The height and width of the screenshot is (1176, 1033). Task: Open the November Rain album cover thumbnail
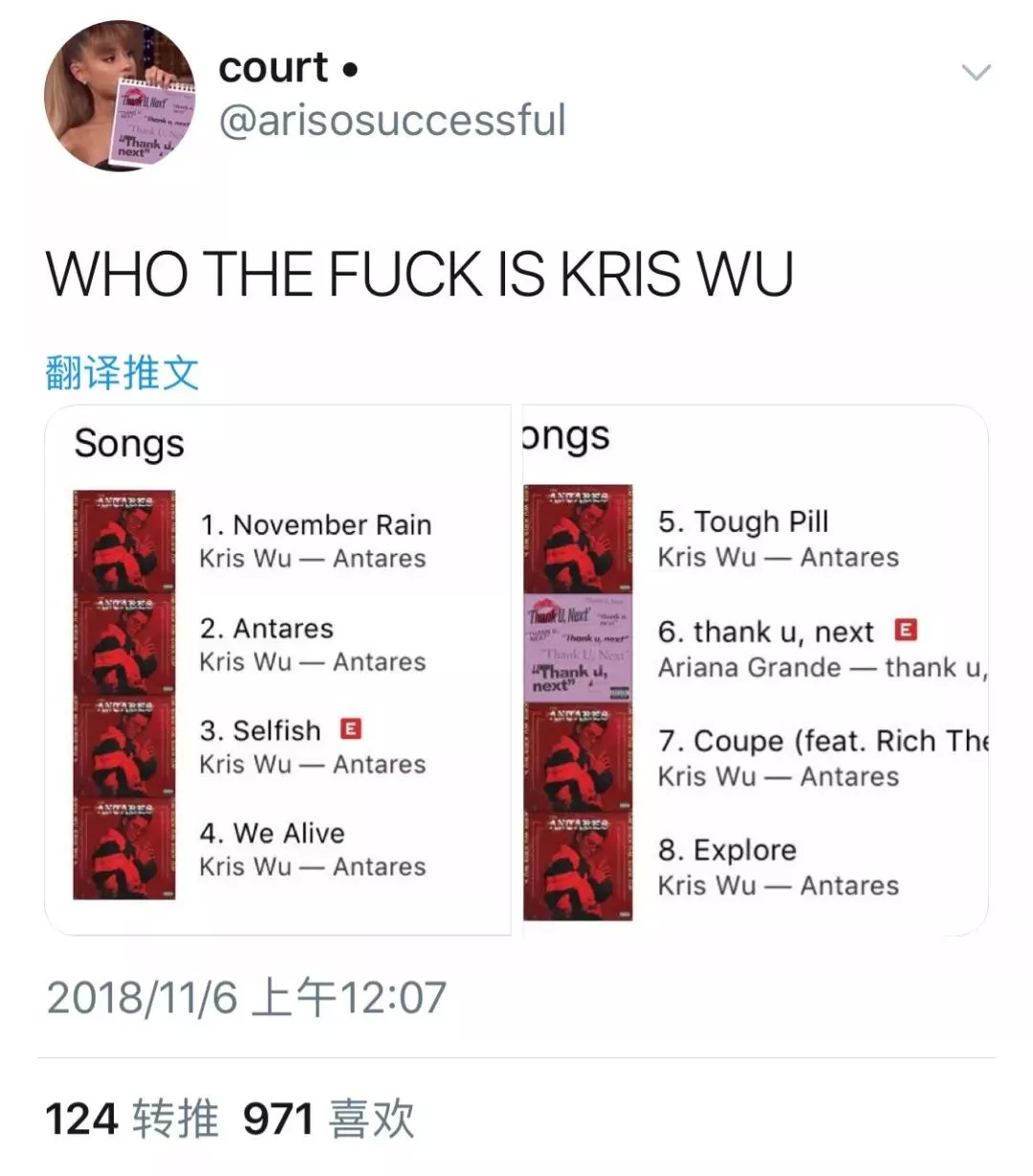tap(124, 542)
